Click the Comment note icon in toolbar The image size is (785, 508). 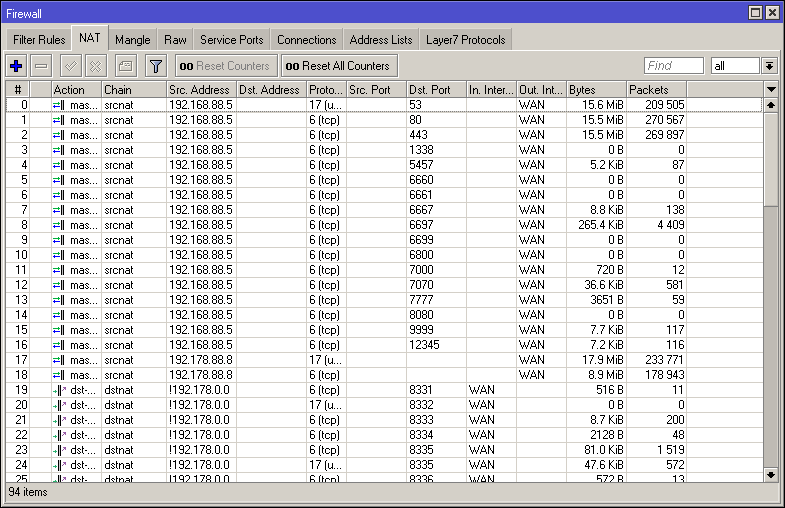tap(125, 66)
